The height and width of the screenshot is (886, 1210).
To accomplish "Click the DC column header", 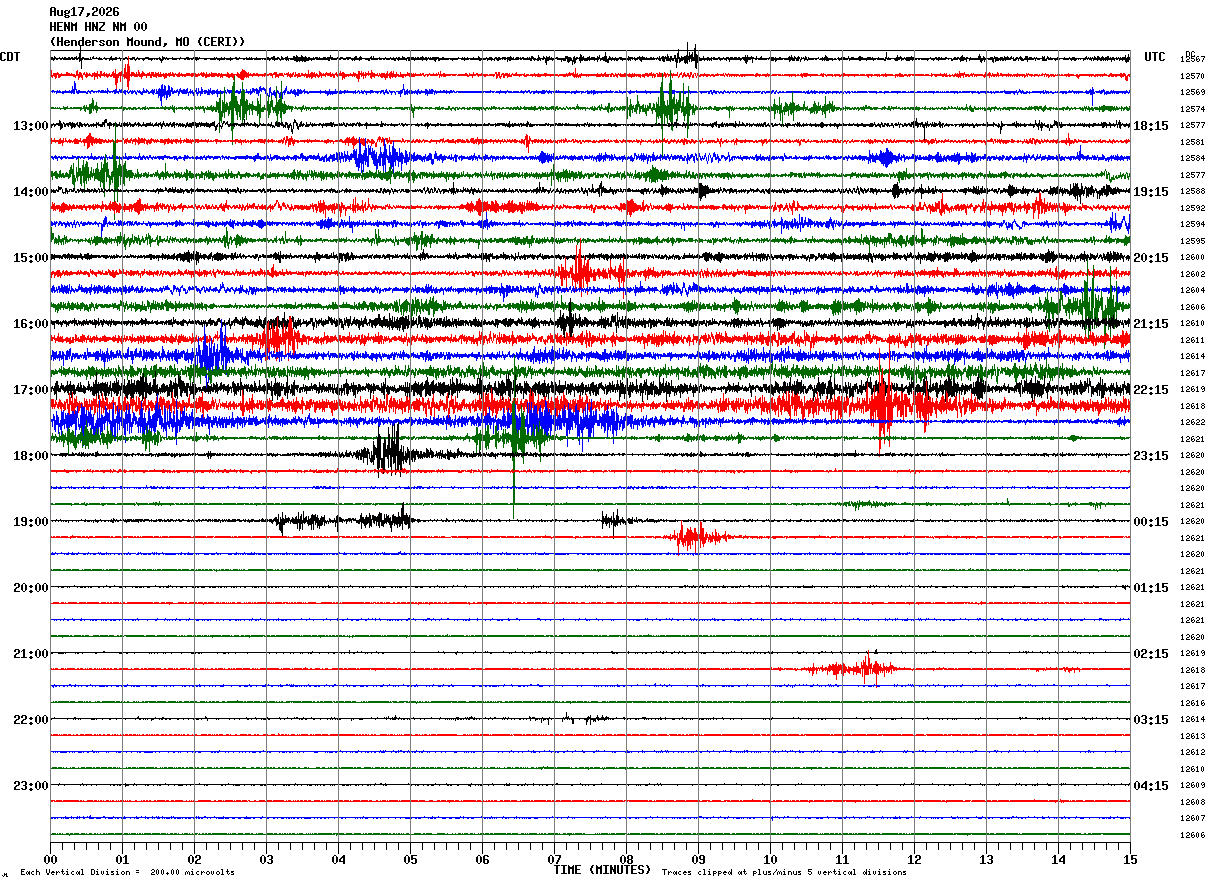I will (1190, 53).
